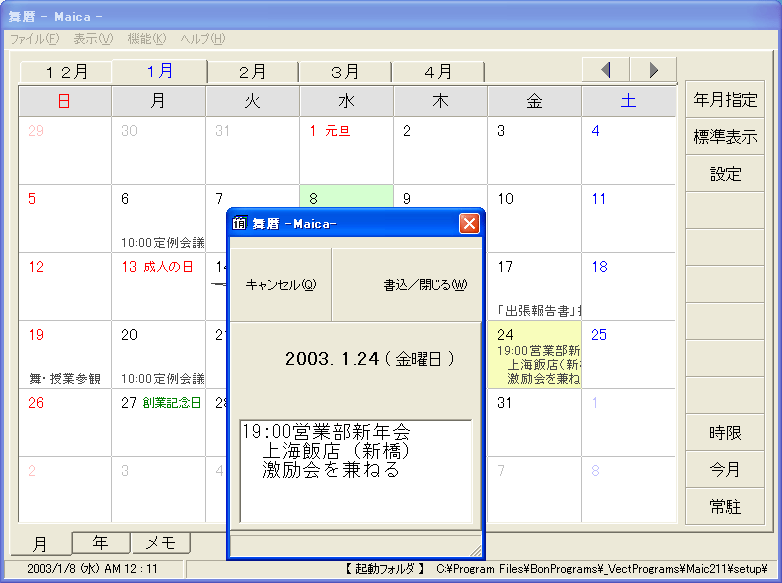
Task: Select the January 31 cell
Action: point(534,422)
